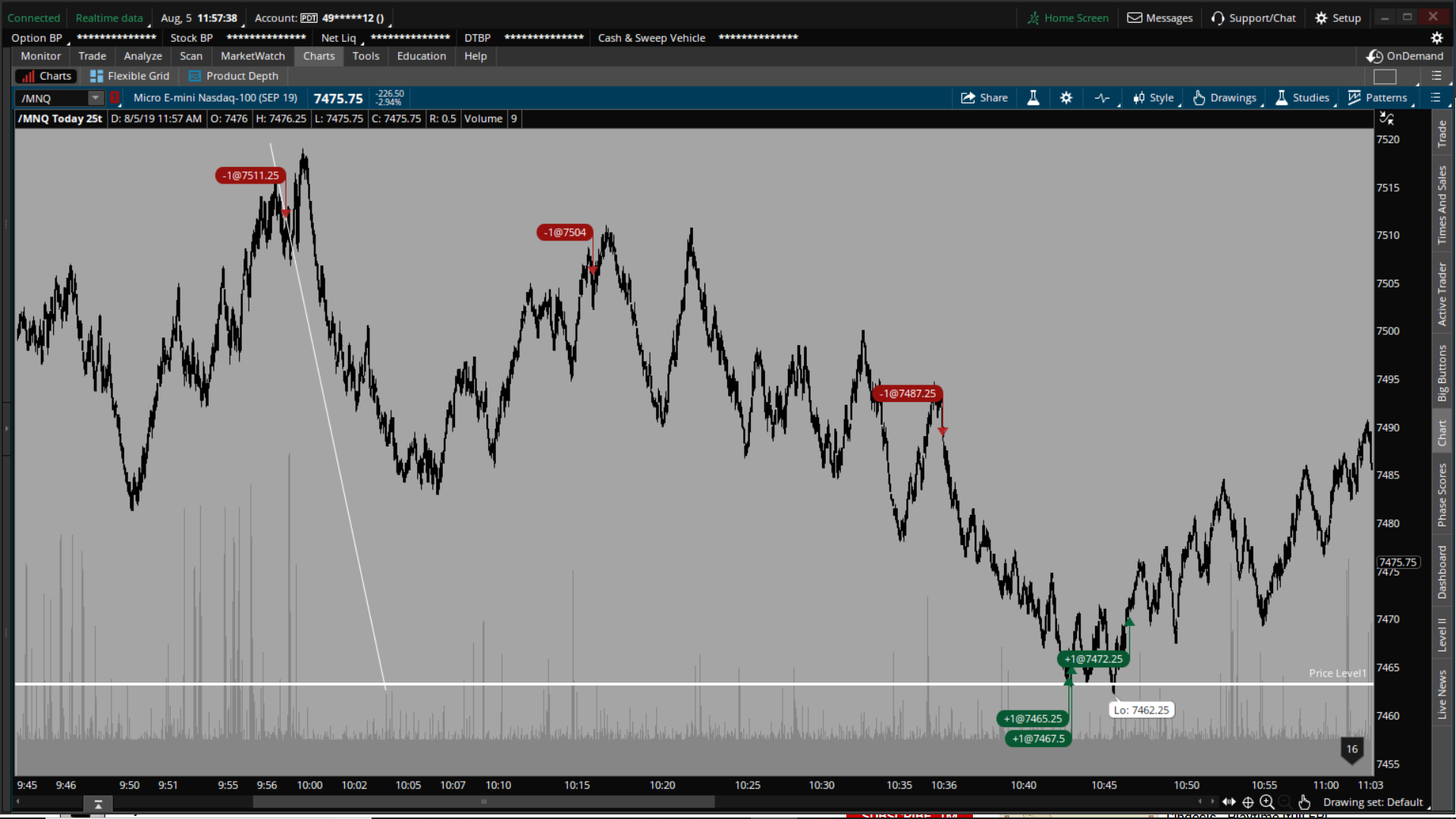Click the Share chart button
Image resolution: width=1456 pixels, height=819 pixels.
pos(984,98)
